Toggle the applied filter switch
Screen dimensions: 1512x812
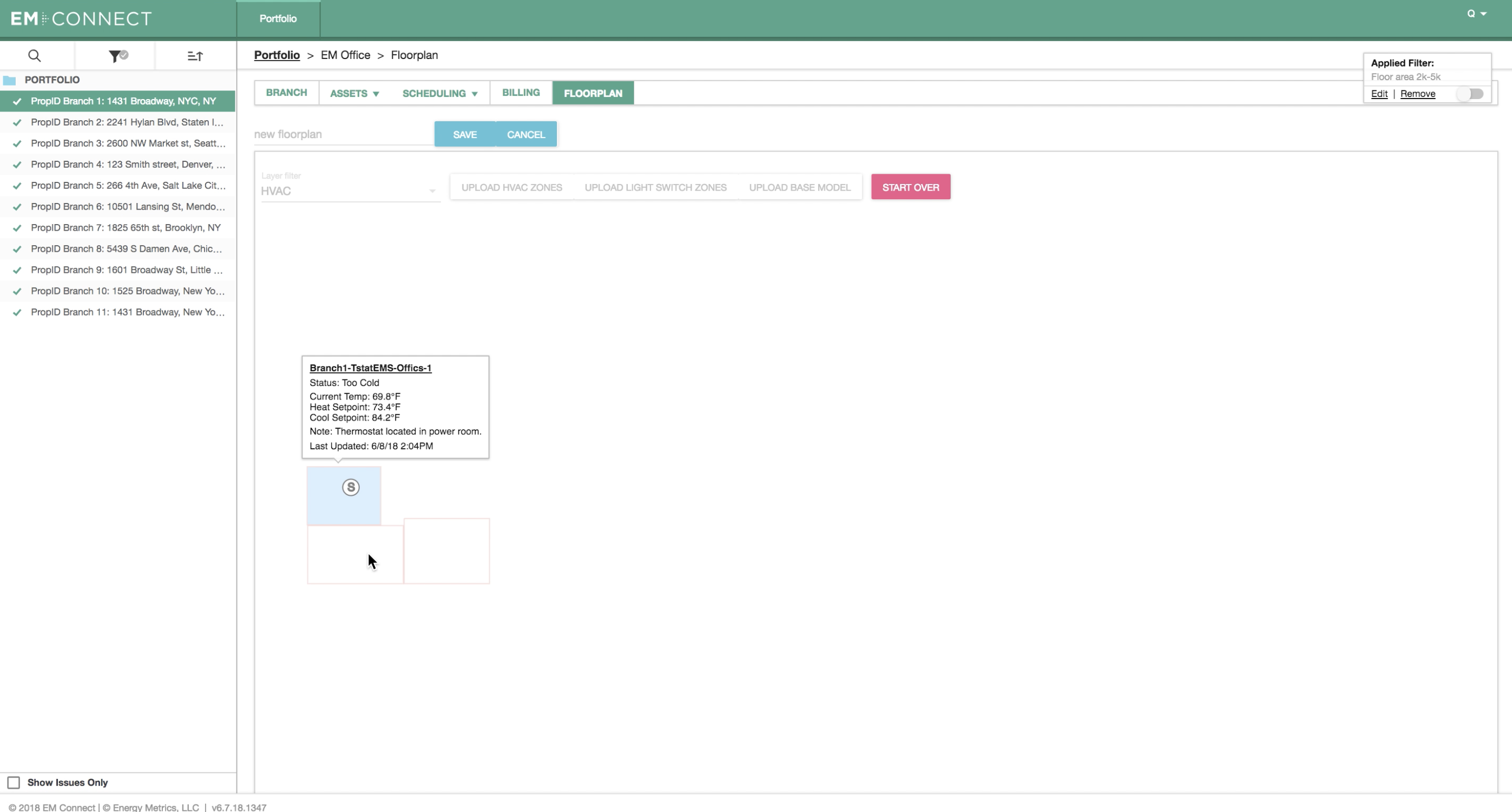click(1470, 94)
